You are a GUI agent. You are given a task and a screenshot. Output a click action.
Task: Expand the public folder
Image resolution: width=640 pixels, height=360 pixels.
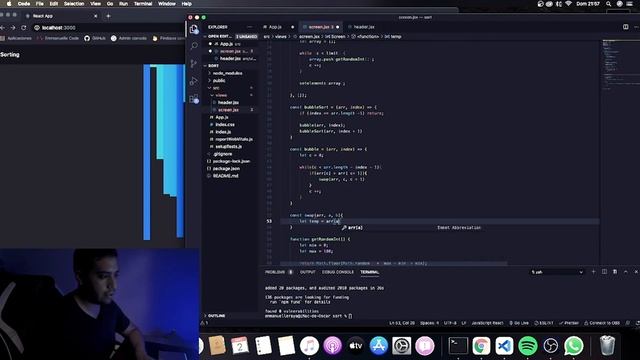(219, 80)
